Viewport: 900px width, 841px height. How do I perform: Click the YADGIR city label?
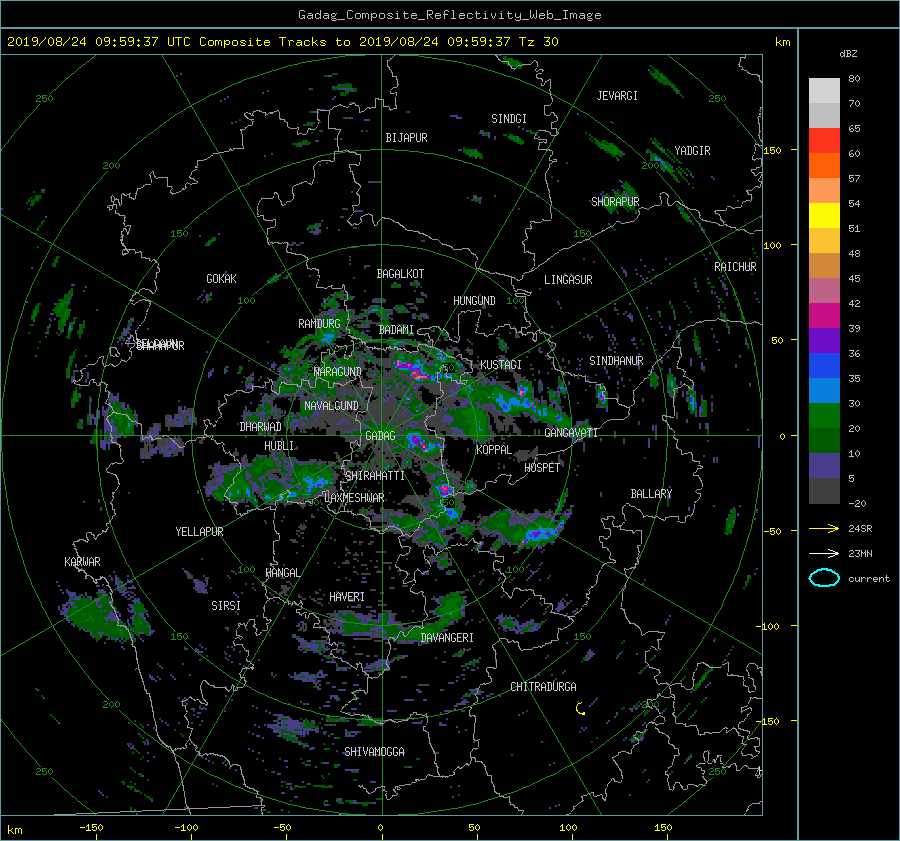pyautogui.click(x=692, y=151)
